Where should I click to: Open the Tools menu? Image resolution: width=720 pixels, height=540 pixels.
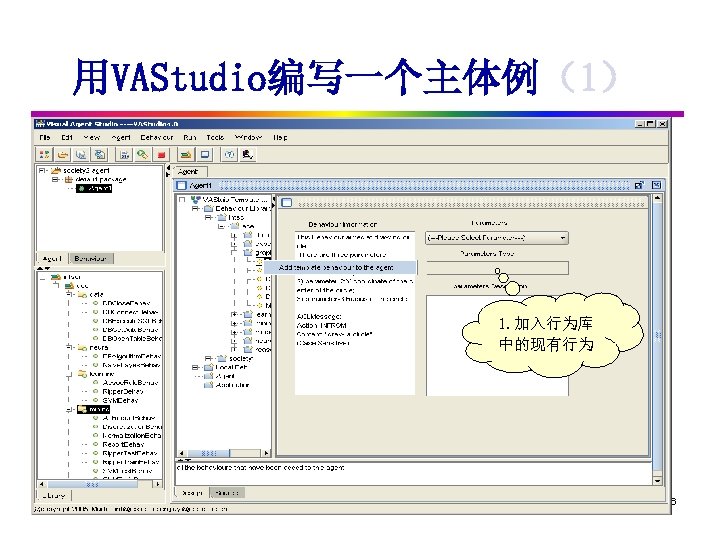coord(215,137)
